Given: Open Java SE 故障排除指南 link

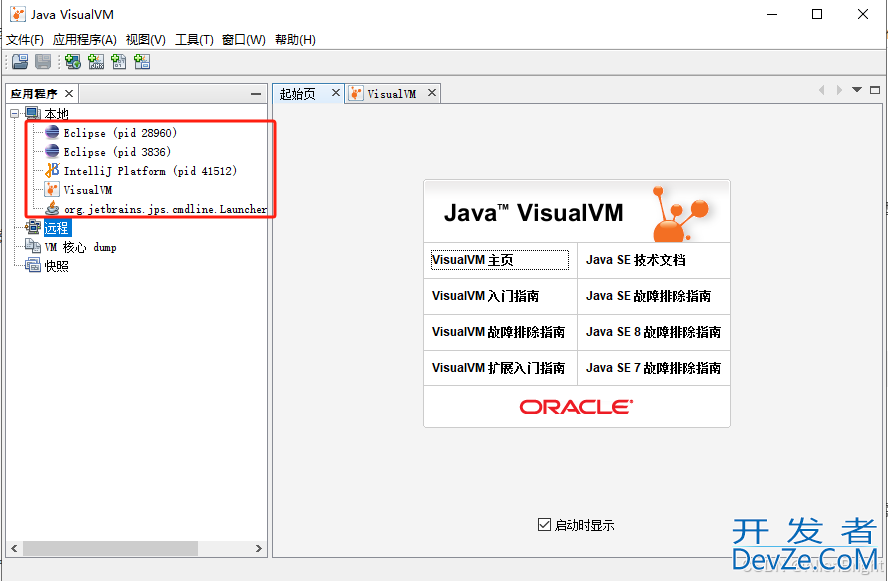Looking at the screenshot, I should (648, 296).
